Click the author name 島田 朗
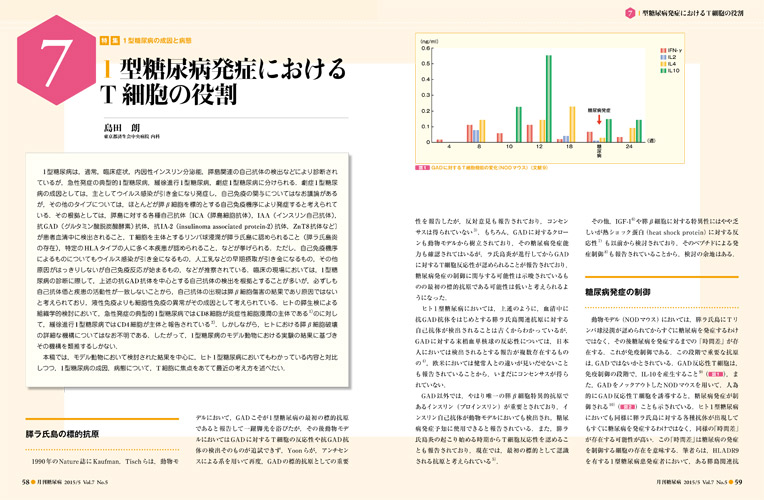Viewport: 764px width, 500px height. (122, 128)
